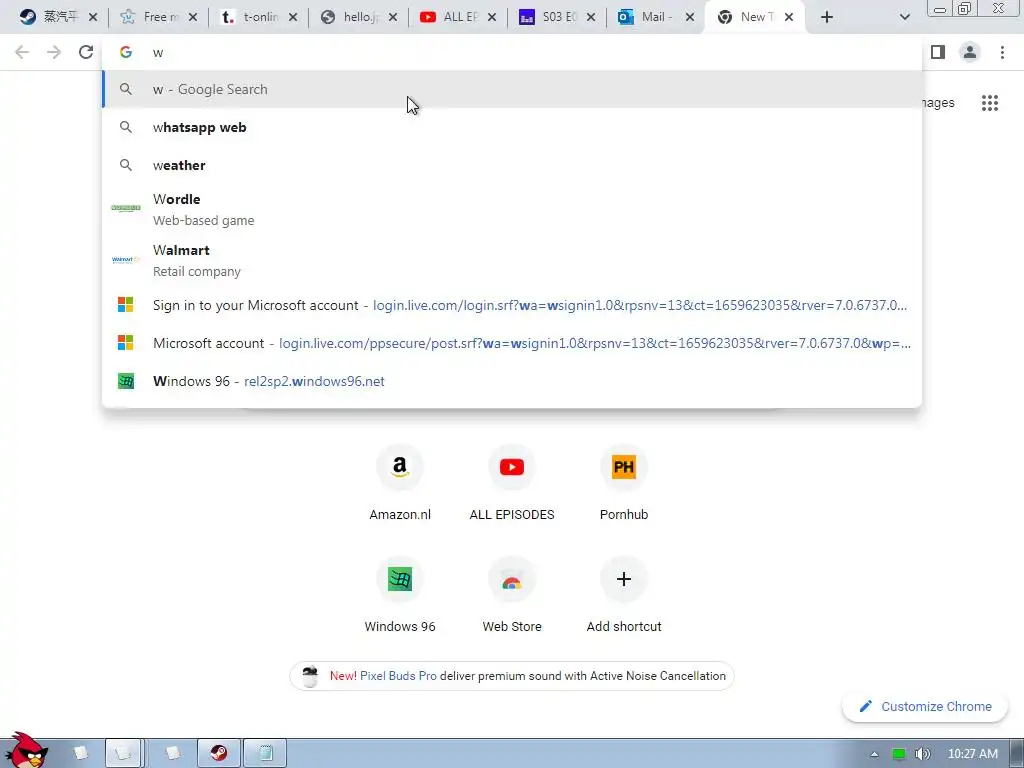Click the address bar containing w
The width and height of the screenshot is (1024, 768).
pyautogui.click(x=512, y=52)
